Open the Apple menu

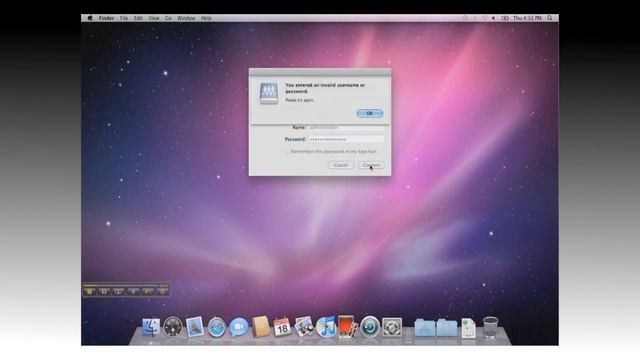[x=90, y=18]
